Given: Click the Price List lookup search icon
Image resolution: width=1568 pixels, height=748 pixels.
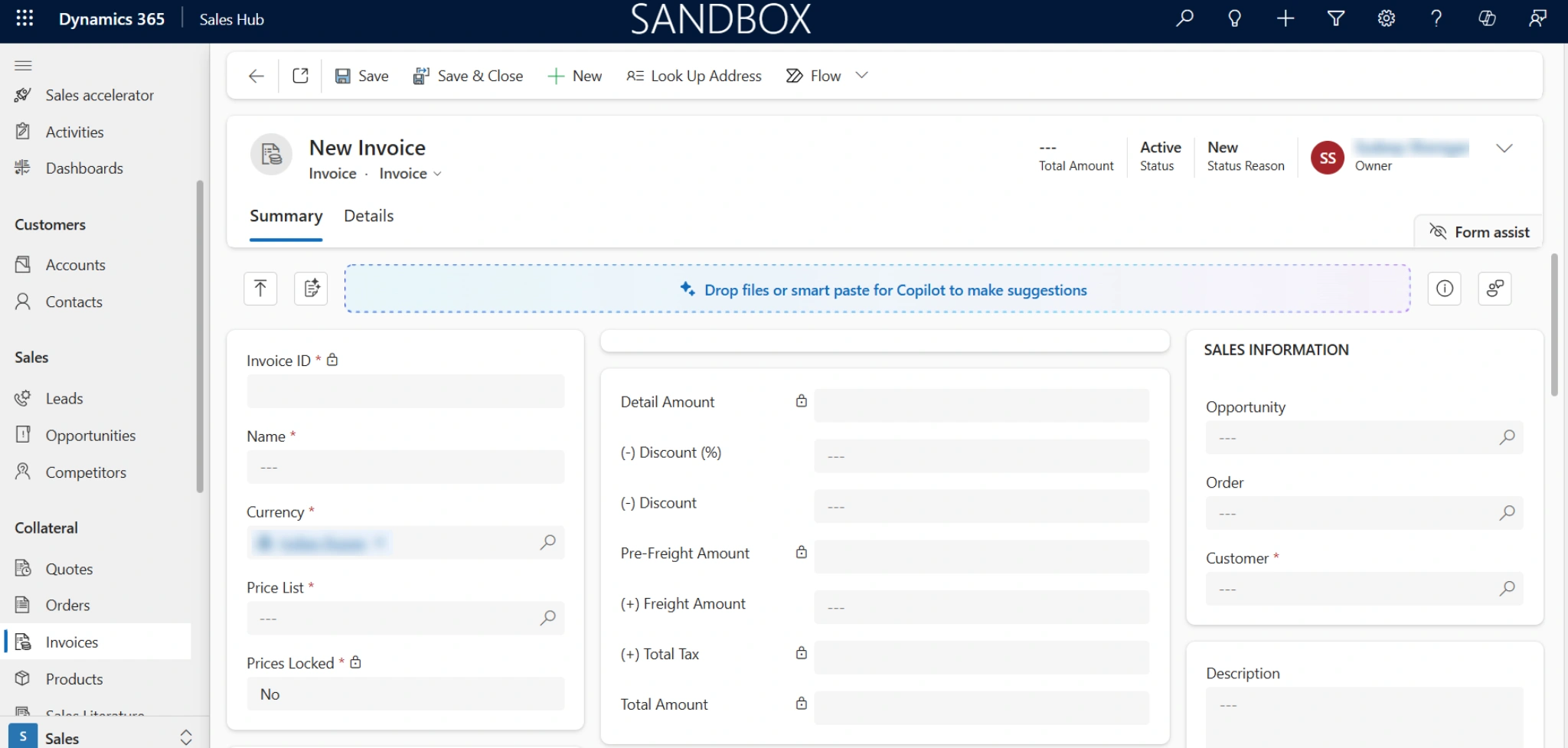Looking at the screenshot, I should tap(547, 618).
